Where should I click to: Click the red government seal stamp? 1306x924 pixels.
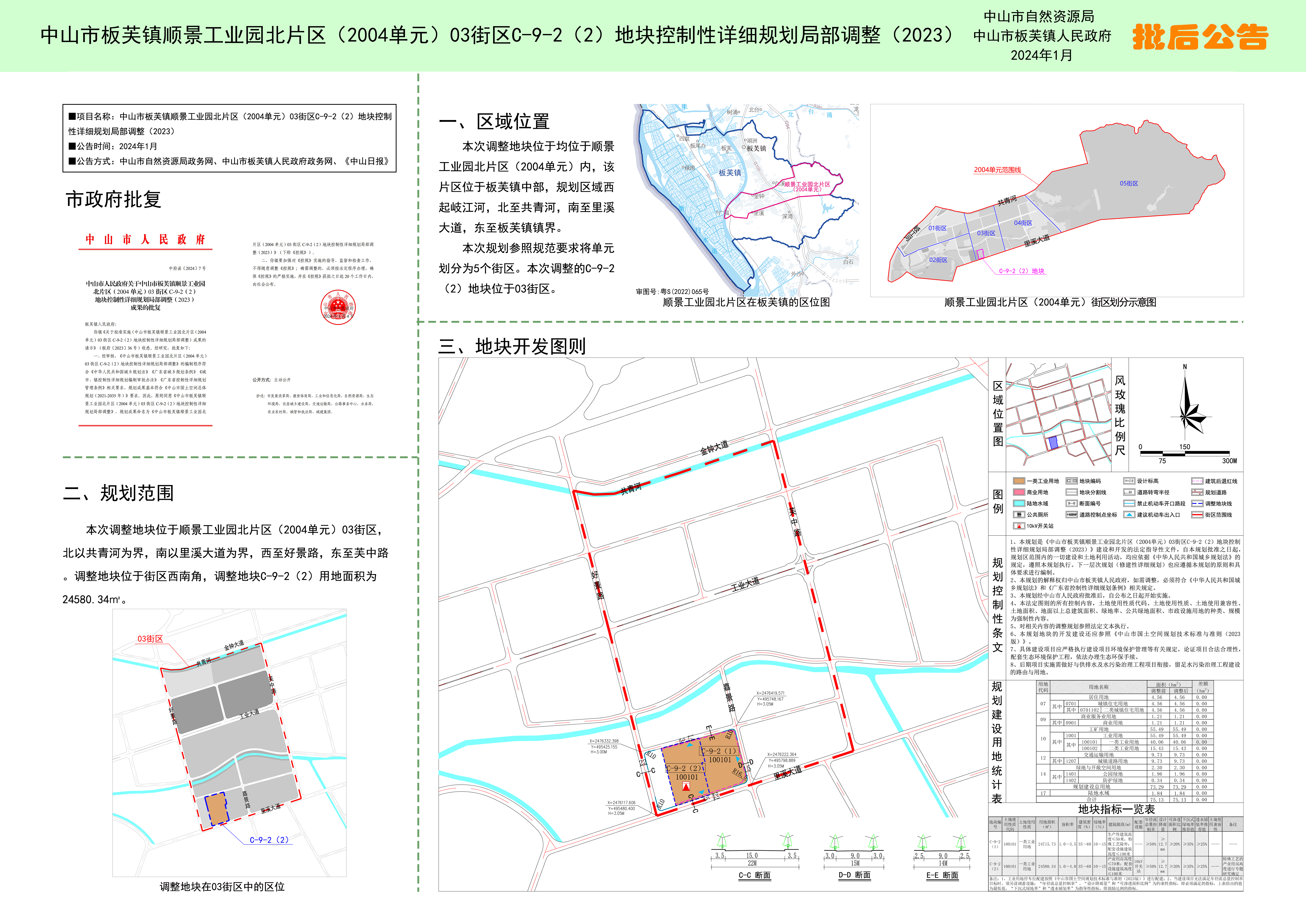click(x=338, y=307)
